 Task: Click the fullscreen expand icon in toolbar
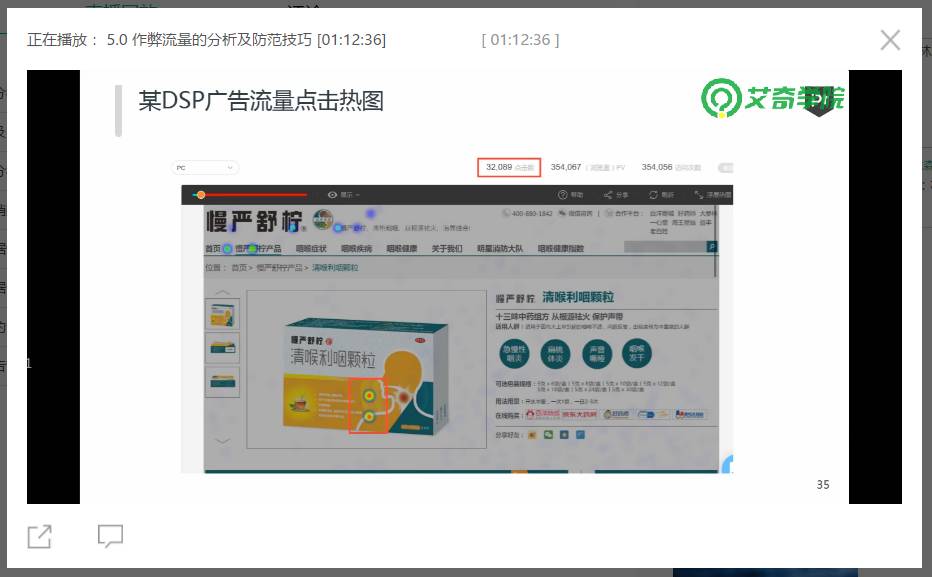pyautogui.click(x=698, y=194)
